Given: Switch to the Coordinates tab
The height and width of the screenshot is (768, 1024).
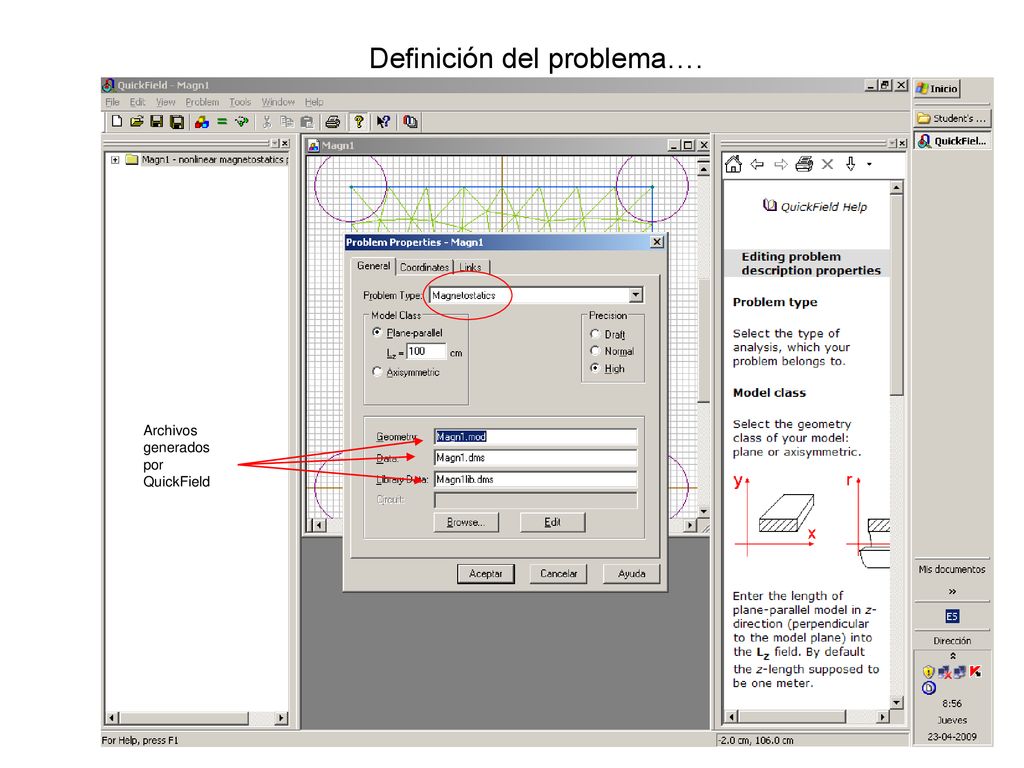Looking at the screenshot, I should tap(424, 267).
